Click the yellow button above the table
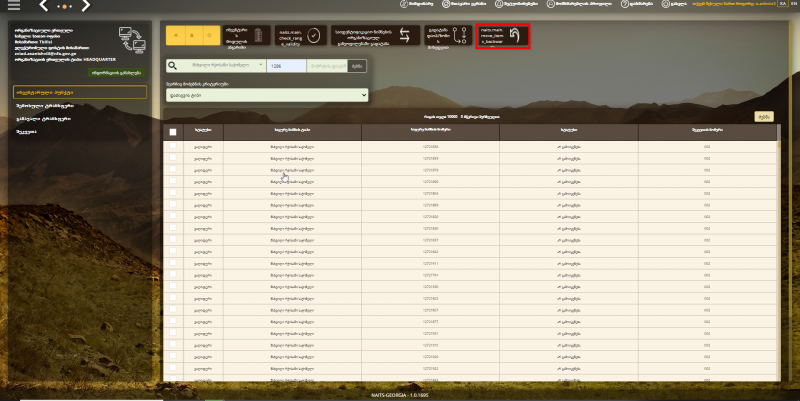Image resolution: width=800 pixels, height=401 pixels. (x=764, y=117)
